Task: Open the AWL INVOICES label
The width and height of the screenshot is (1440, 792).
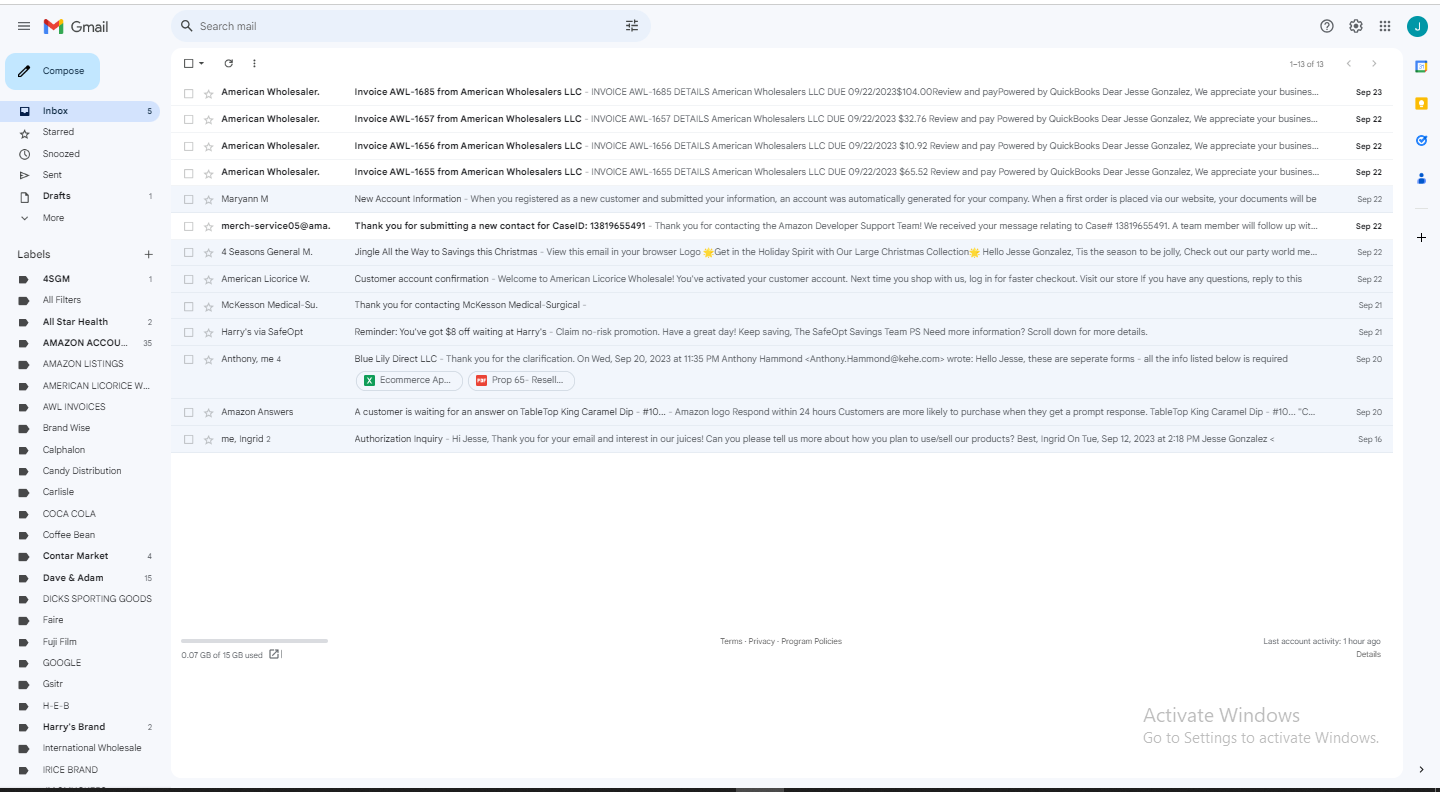Action: tap(74, 407)
